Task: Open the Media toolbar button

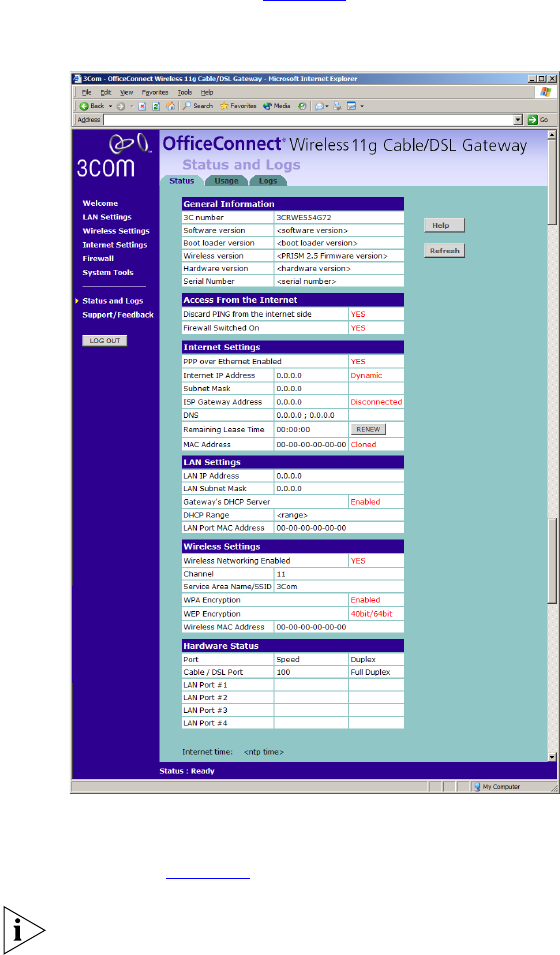Action: click(x=277, y=106)
